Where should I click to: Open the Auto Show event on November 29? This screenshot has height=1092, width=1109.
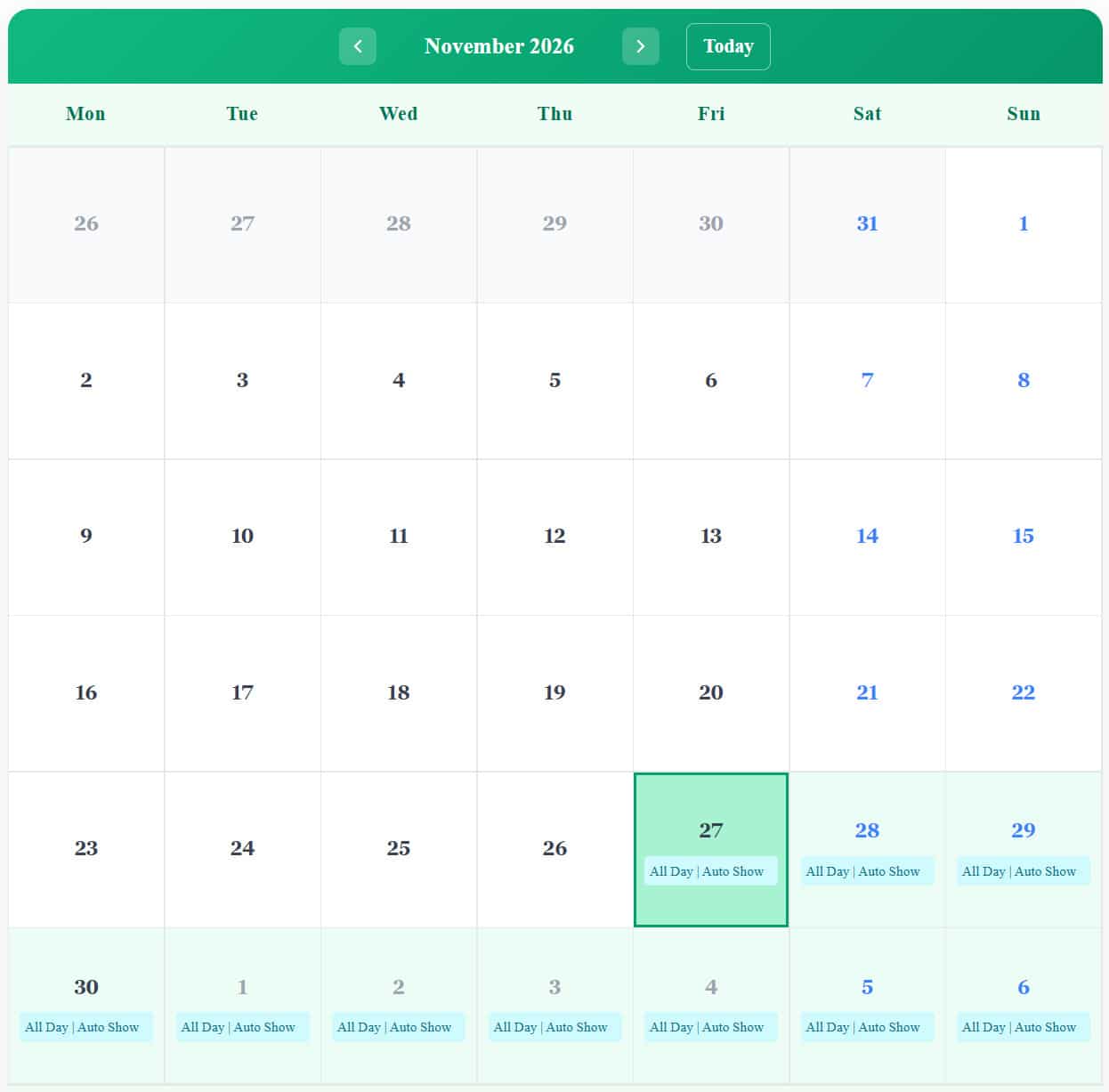1023,870
